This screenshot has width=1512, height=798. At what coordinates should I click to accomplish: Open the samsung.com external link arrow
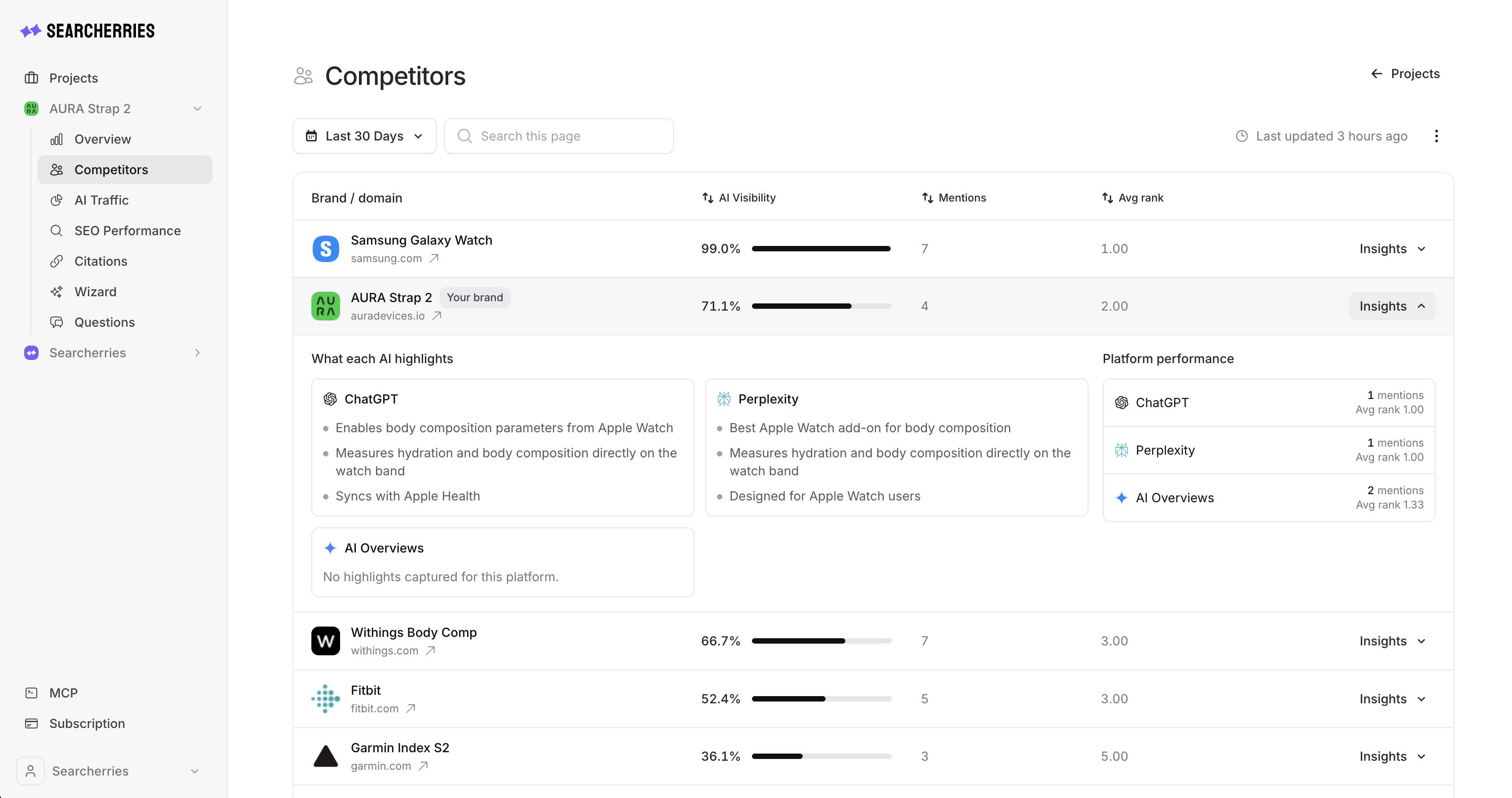point(434,259)
